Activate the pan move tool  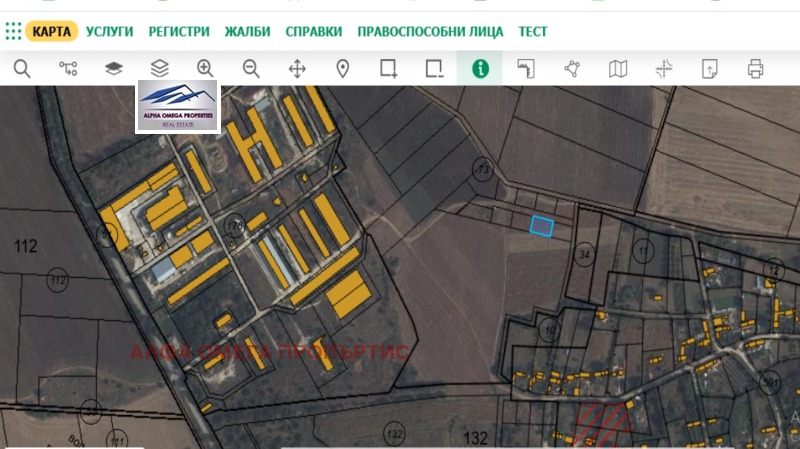pos(297,68)
